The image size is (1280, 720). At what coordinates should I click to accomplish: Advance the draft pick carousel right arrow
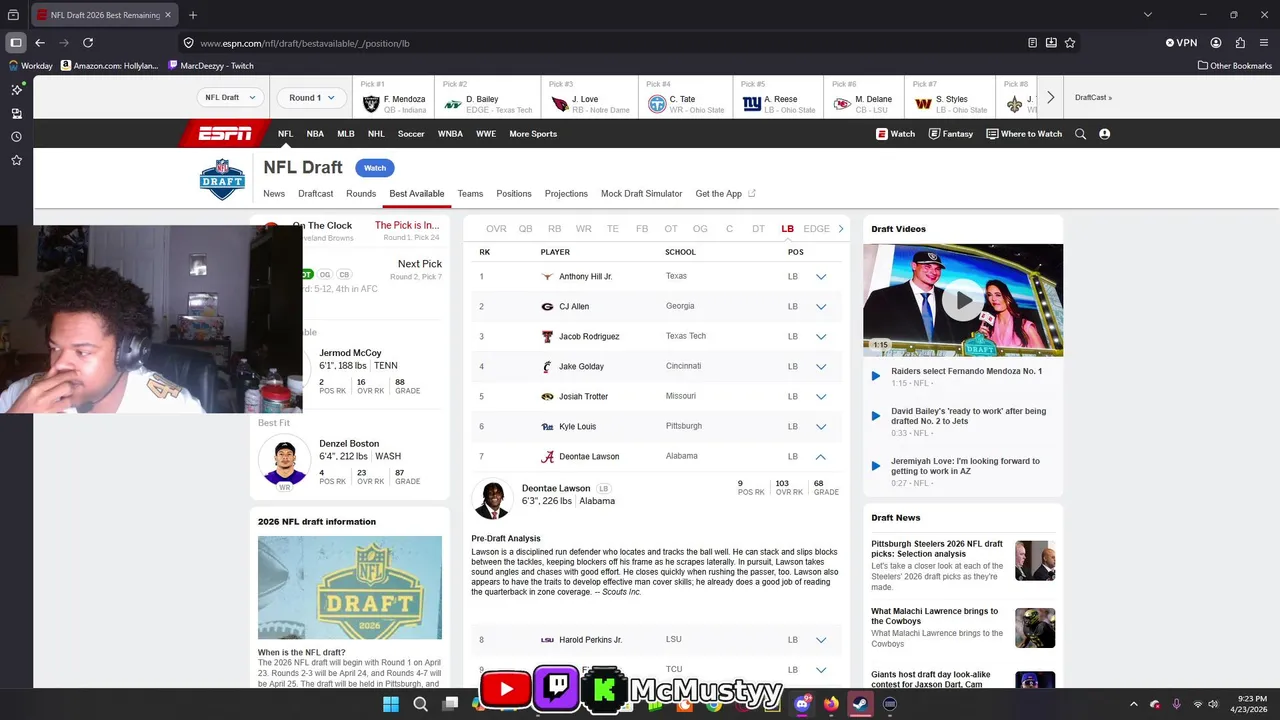tap(1050, 98)
